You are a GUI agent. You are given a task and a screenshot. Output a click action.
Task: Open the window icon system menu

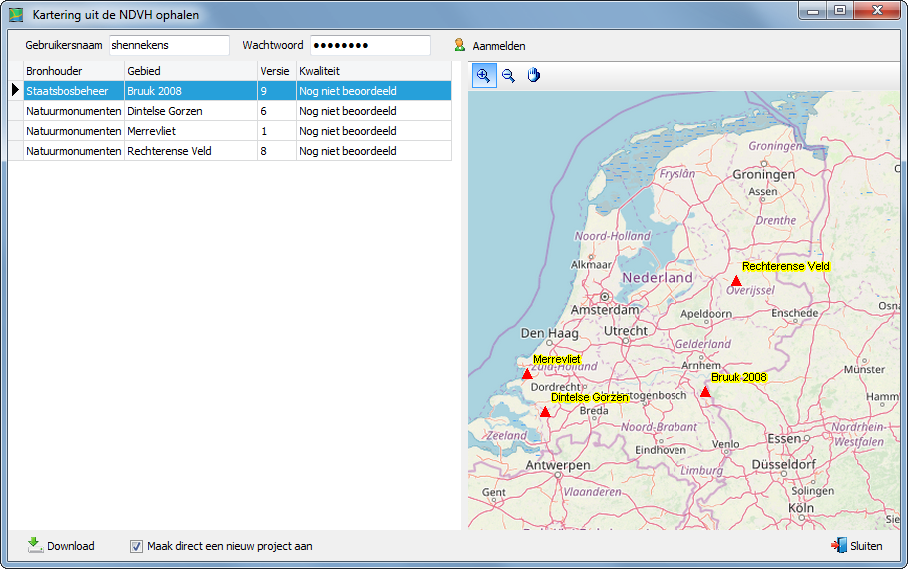(x=16, y=15)
